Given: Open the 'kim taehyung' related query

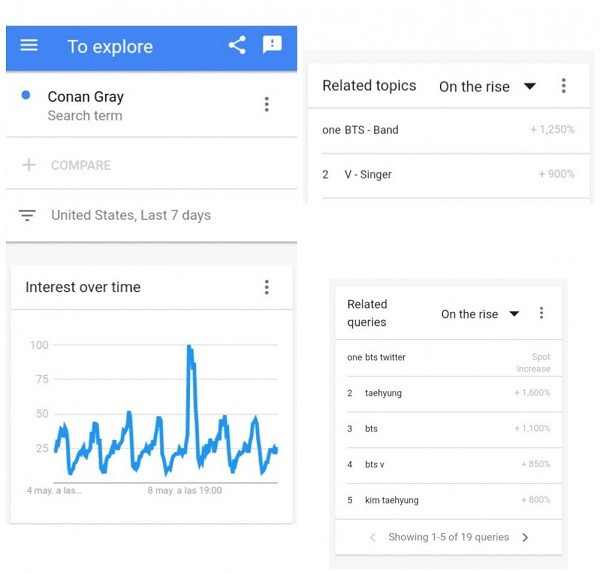Looking at the screenshot, I should (x=392, y=500).
